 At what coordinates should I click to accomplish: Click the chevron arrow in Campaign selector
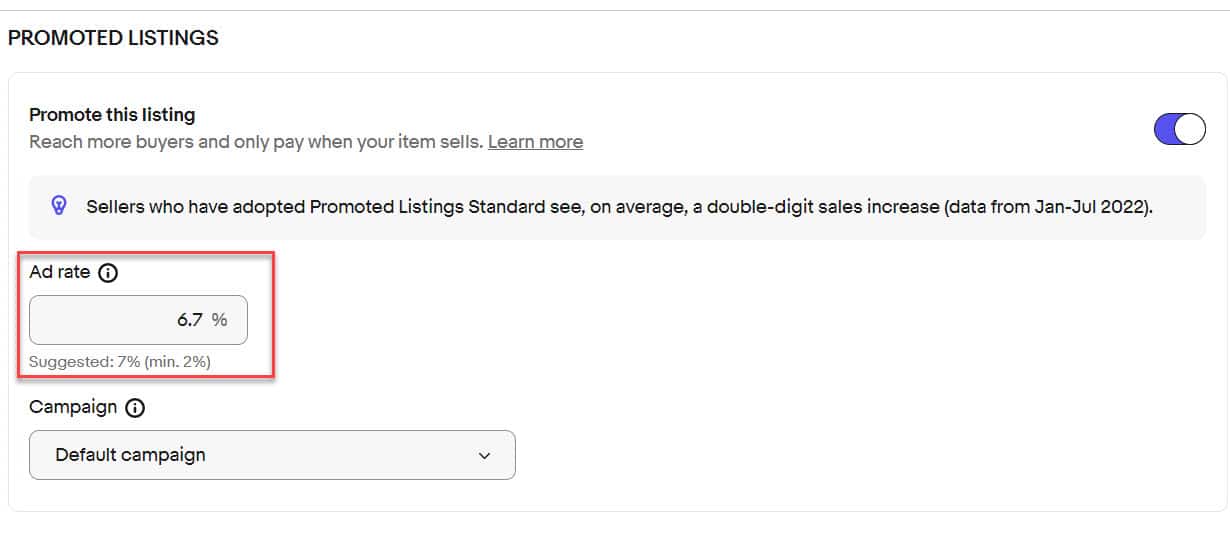pos(485,456)
